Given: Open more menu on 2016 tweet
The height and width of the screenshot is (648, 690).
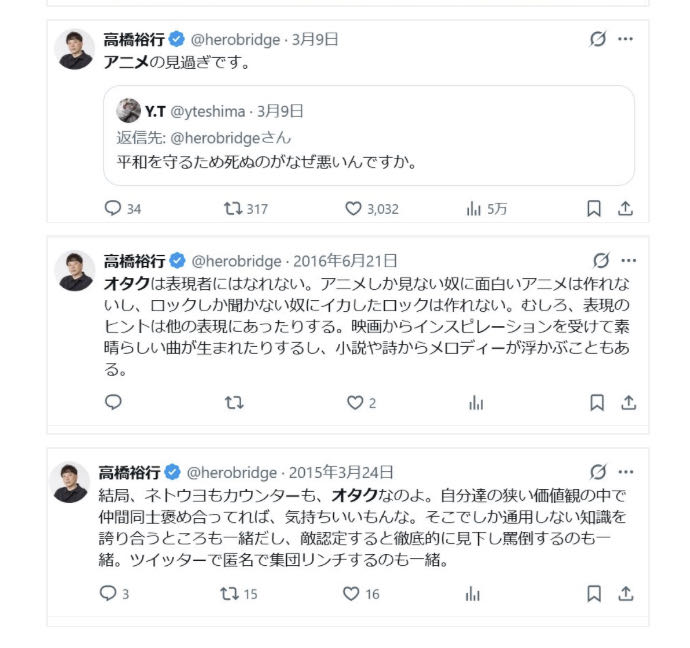Looking at the screenshot, I should [628, 260].
